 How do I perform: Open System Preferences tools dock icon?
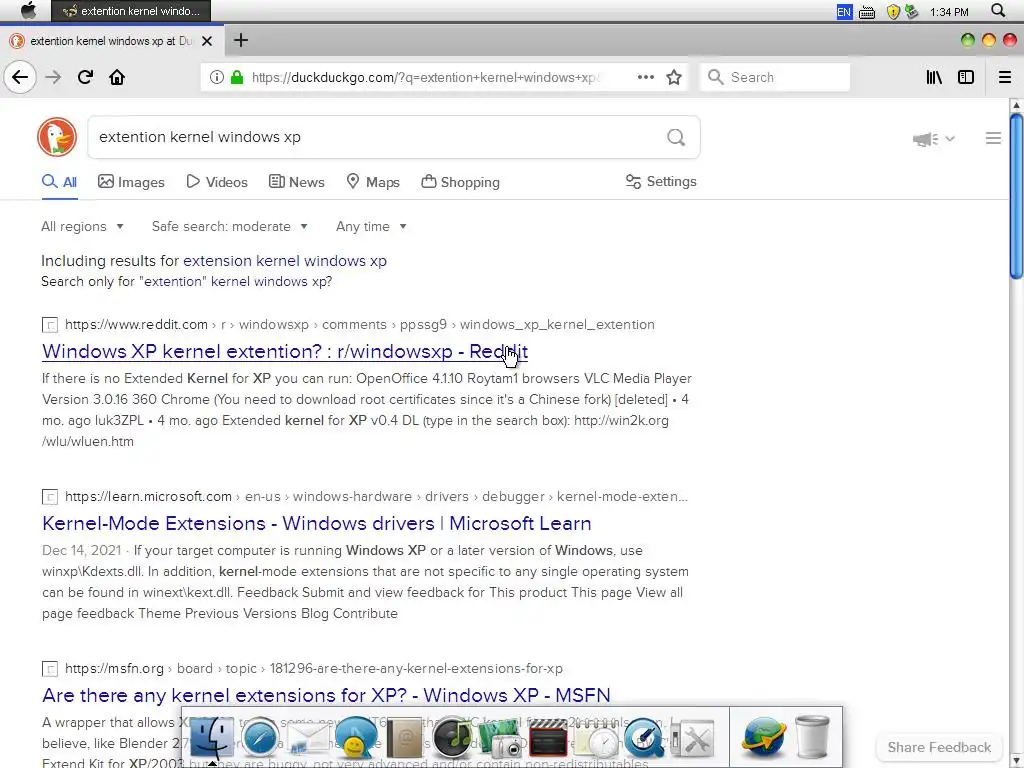(692, 738)
